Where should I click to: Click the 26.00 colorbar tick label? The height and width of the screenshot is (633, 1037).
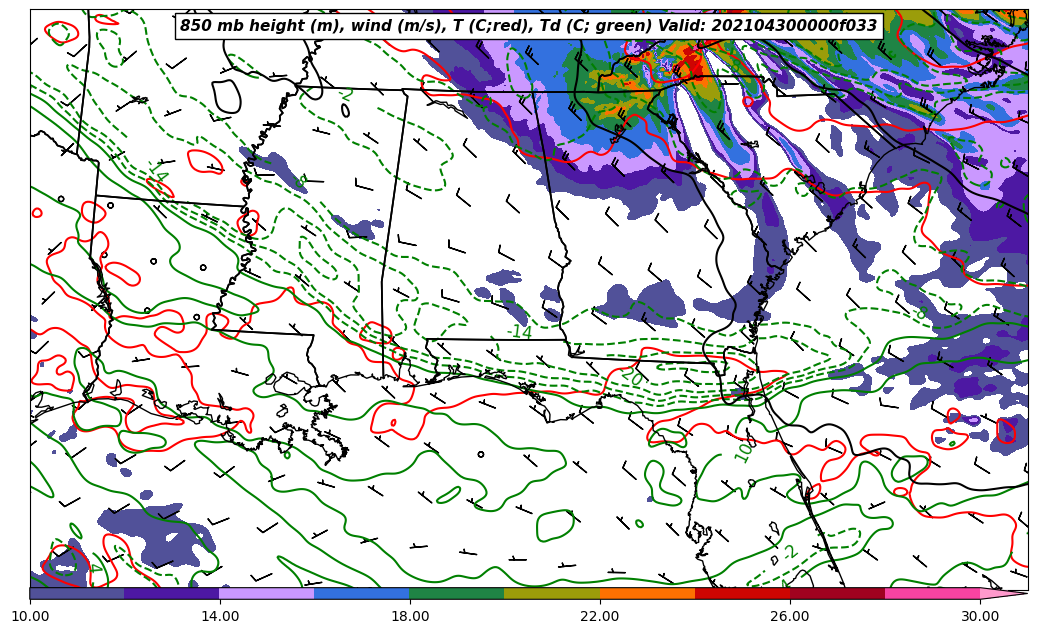pos(790,616)
